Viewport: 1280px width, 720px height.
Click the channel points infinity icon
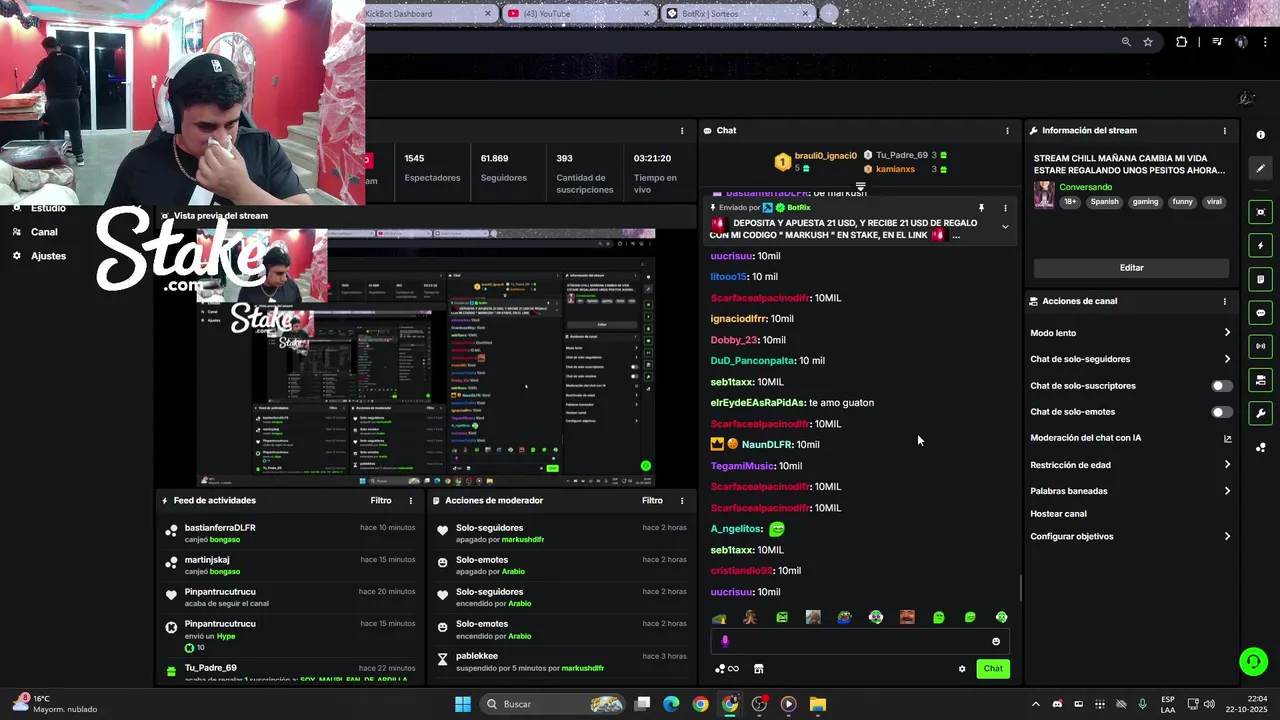click(x=727, y=669)
